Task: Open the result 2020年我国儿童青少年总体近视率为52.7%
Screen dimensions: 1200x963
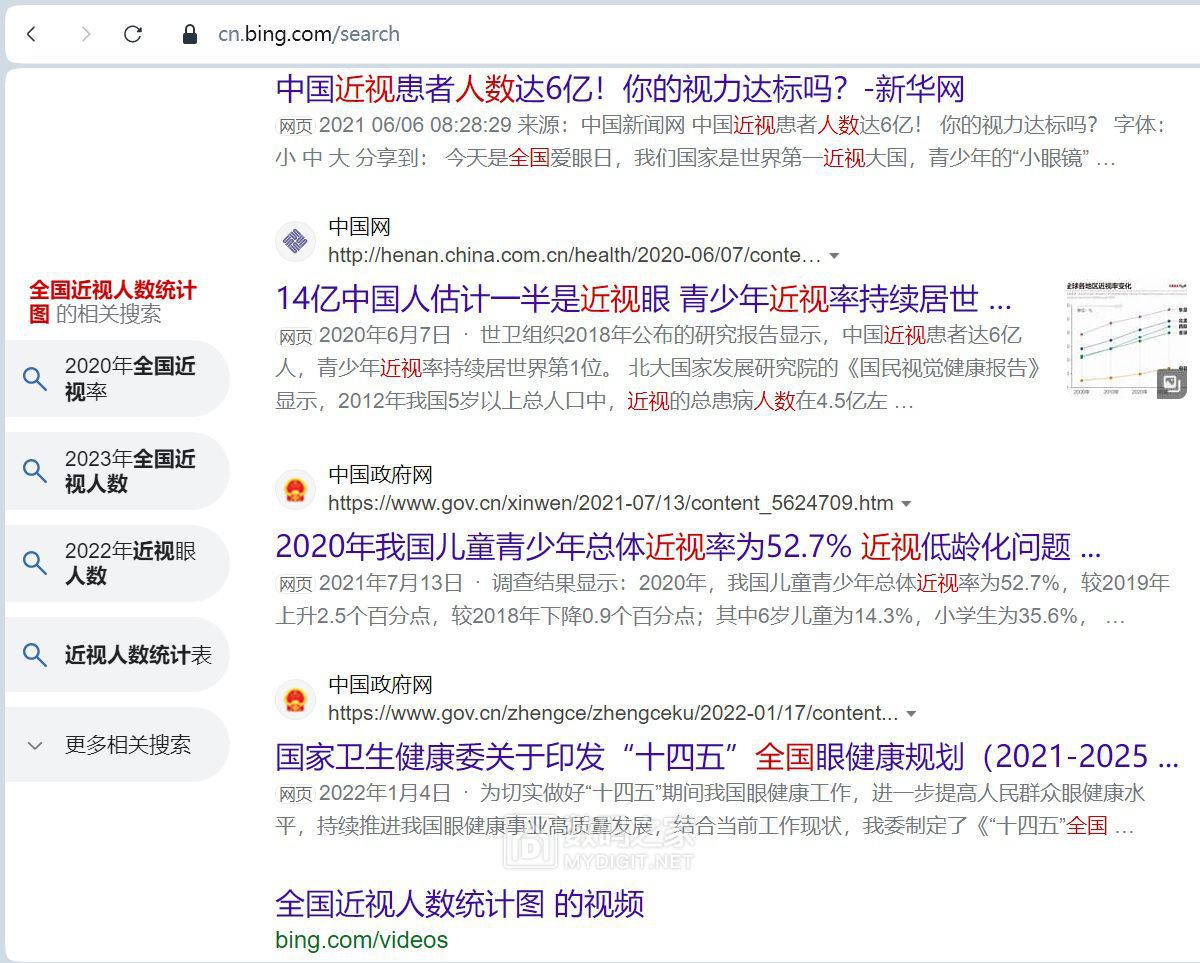Action: click(x=688, y=546)
